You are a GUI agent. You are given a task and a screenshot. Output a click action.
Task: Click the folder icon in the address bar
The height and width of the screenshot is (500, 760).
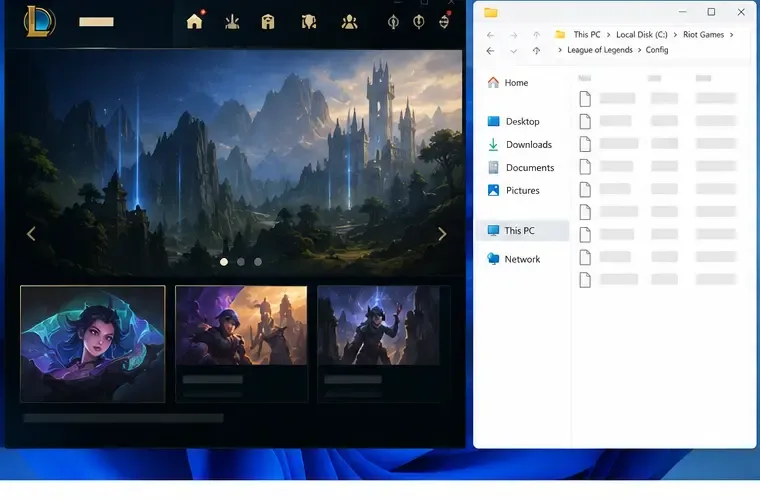coord(560,34)
